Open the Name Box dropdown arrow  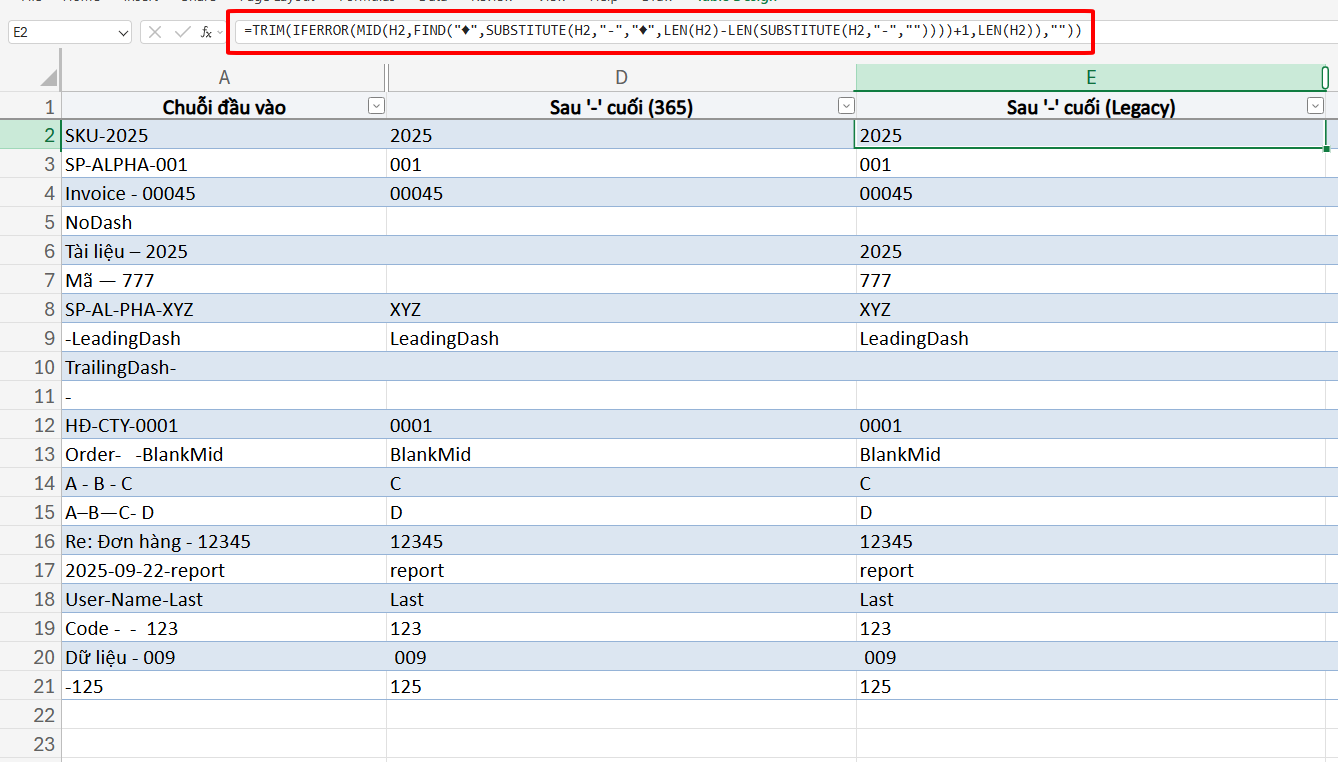click(123, 33)
